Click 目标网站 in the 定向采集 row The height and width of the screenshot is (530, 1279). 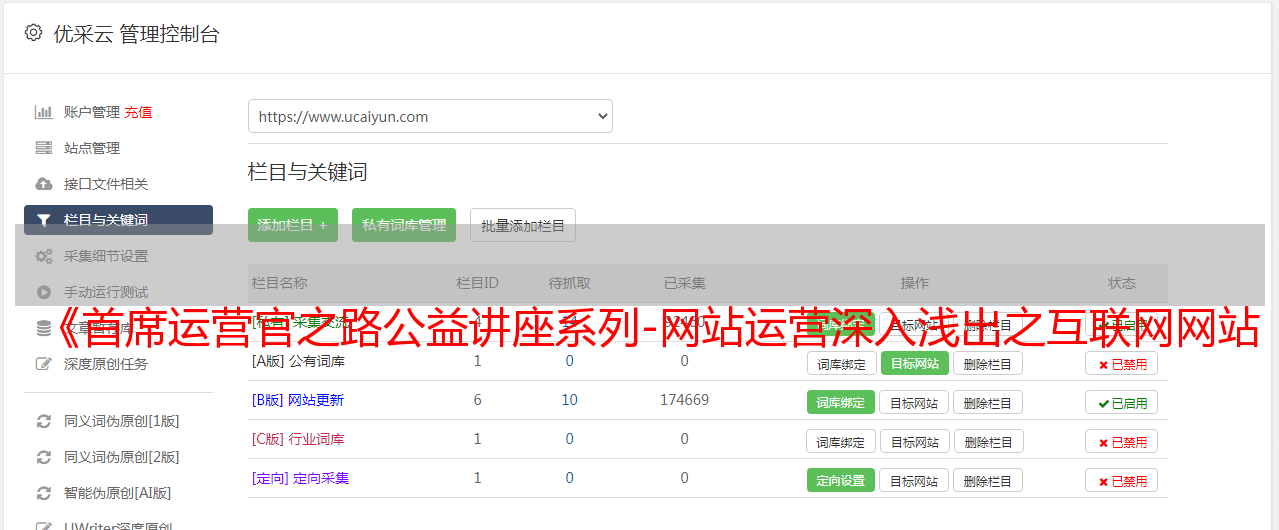pos(915,480)
